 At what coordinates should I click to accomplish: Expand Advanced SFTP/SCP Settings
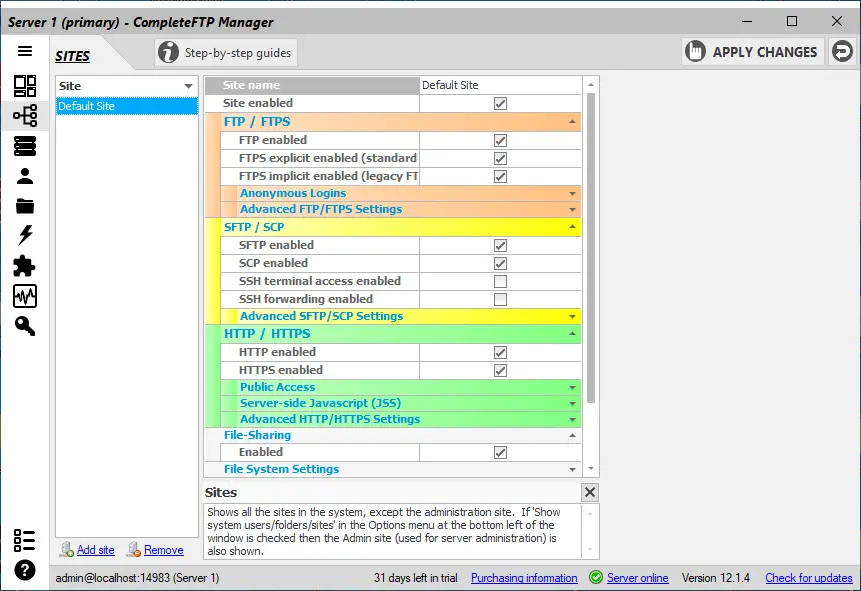pos(572,316)
